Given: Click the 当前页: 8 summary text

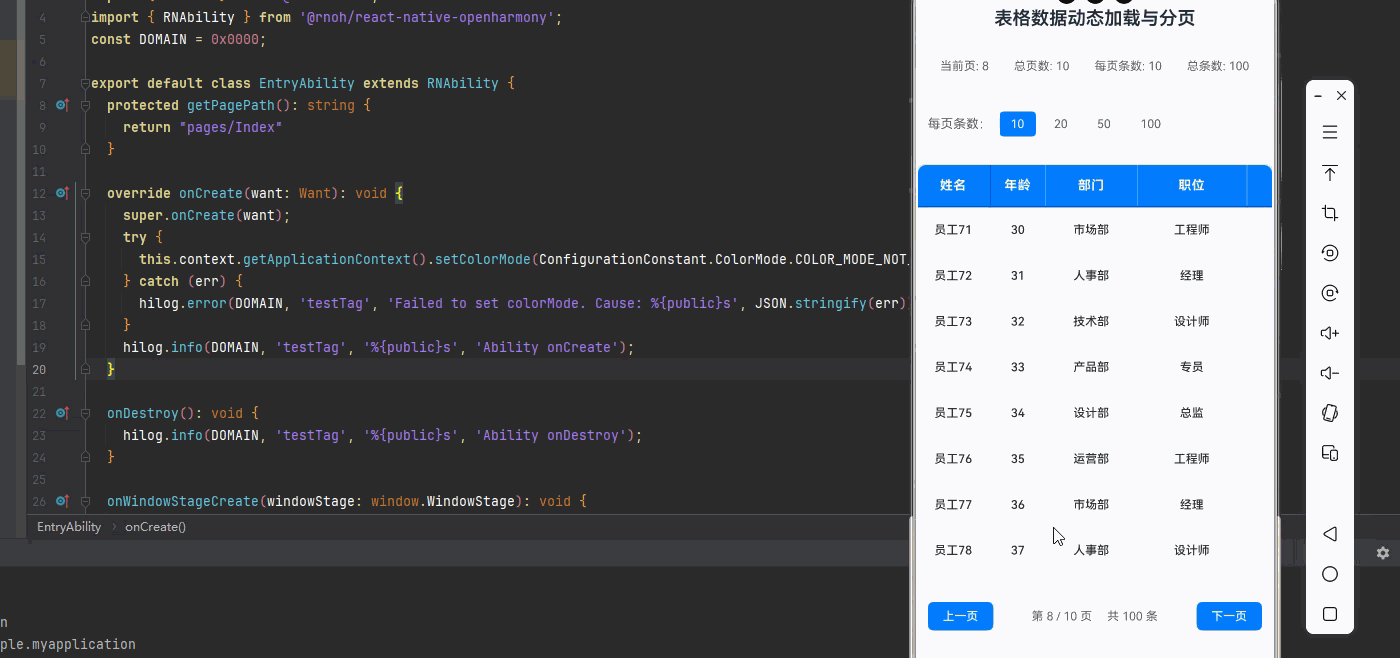Looking at the screenshot, I should tap(965, 66).
